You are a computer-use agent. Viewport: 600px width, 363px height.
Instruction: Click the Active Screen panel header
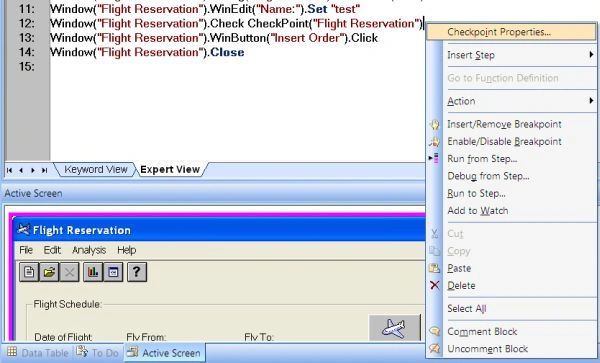click(214, 193)
